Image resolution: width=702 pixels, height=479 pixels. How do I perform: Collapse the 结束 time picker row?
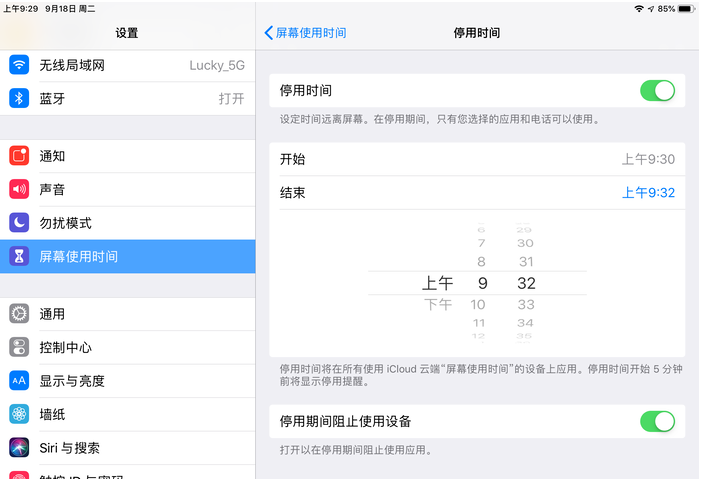[477, 192]
